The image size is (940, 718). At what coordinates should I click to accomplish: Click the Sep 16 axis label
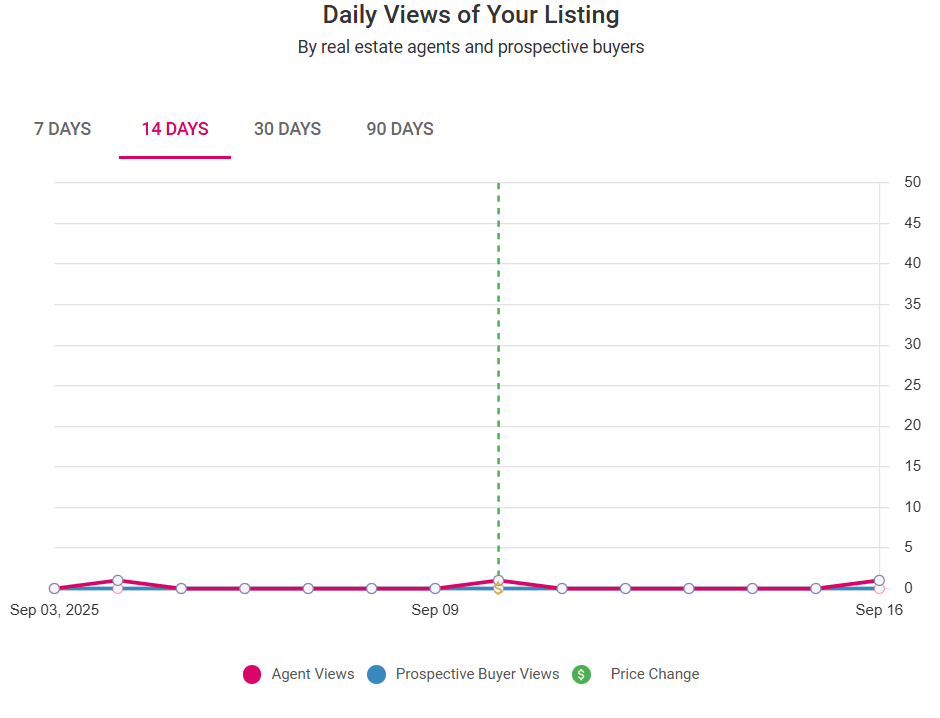(879, 610)
